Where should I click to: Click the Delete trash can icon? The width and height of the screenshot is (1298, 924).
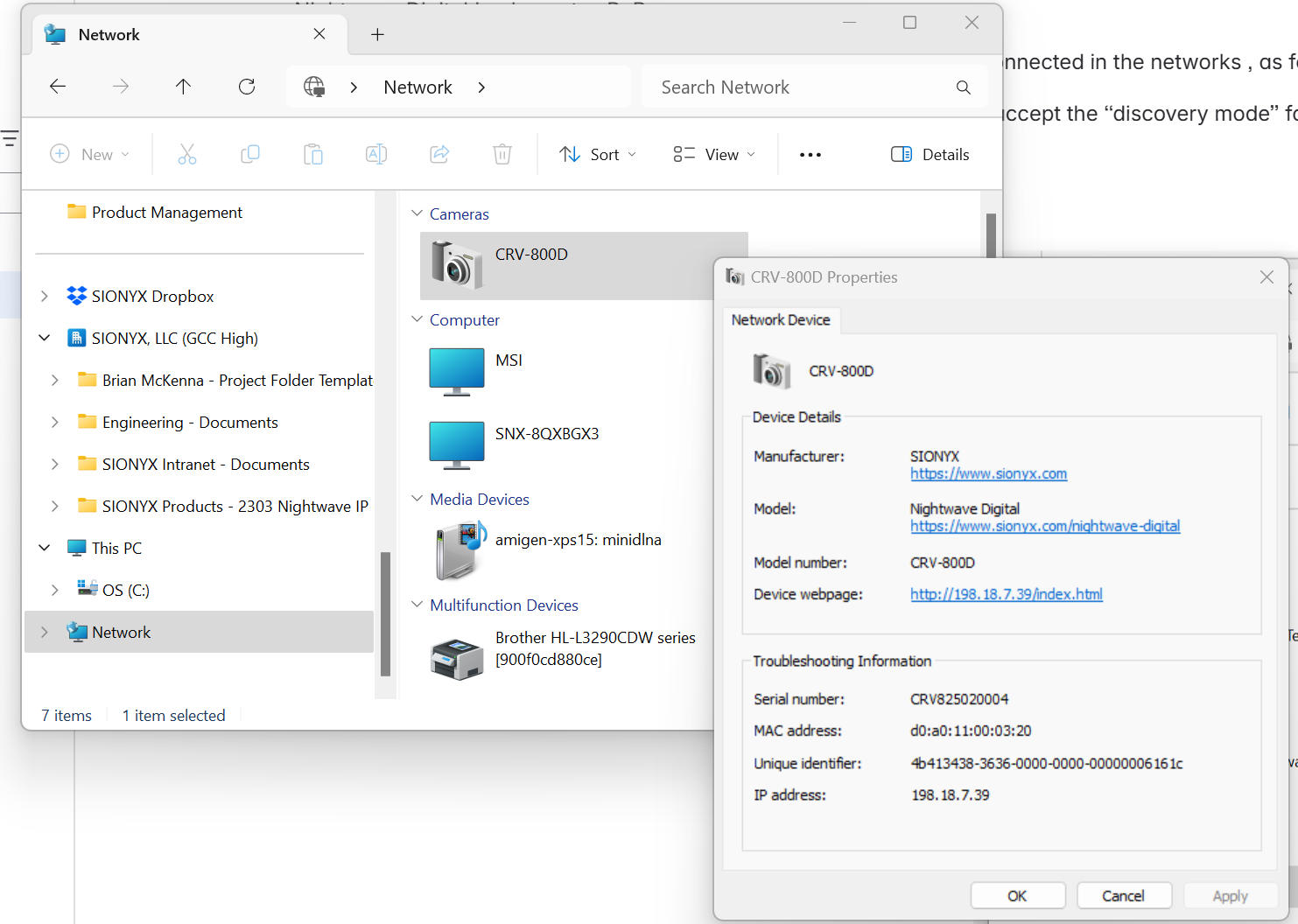[x=502, y=155]
